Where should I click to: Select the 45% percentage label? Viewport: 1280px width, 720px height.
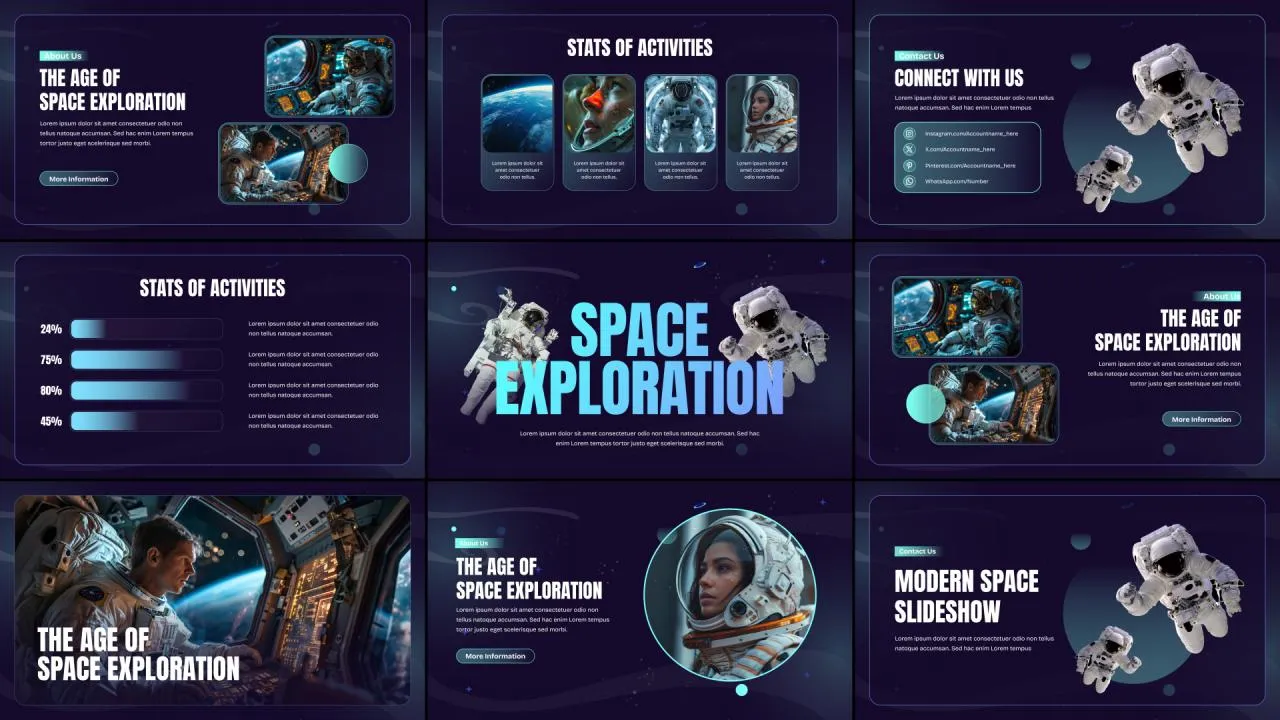pyautogui.click(x=51, y=421)
